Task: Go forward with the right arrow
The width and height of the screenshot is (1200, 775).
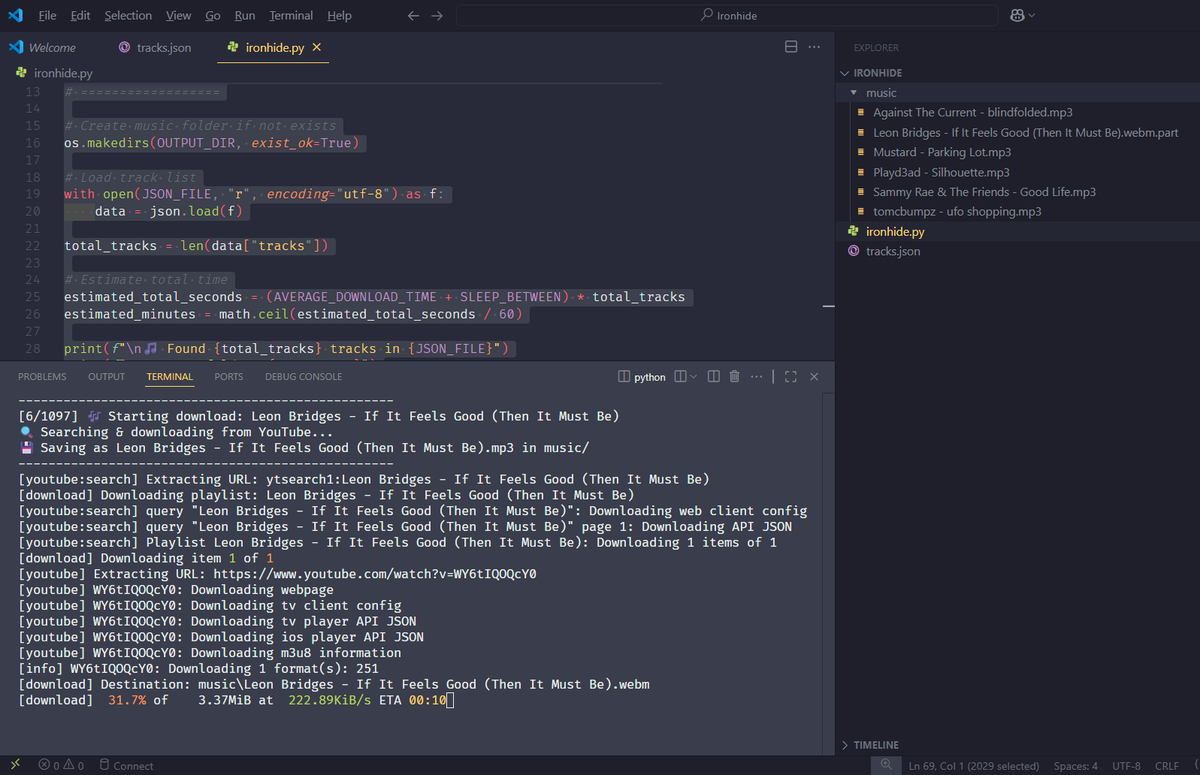Action: point(436,15)
